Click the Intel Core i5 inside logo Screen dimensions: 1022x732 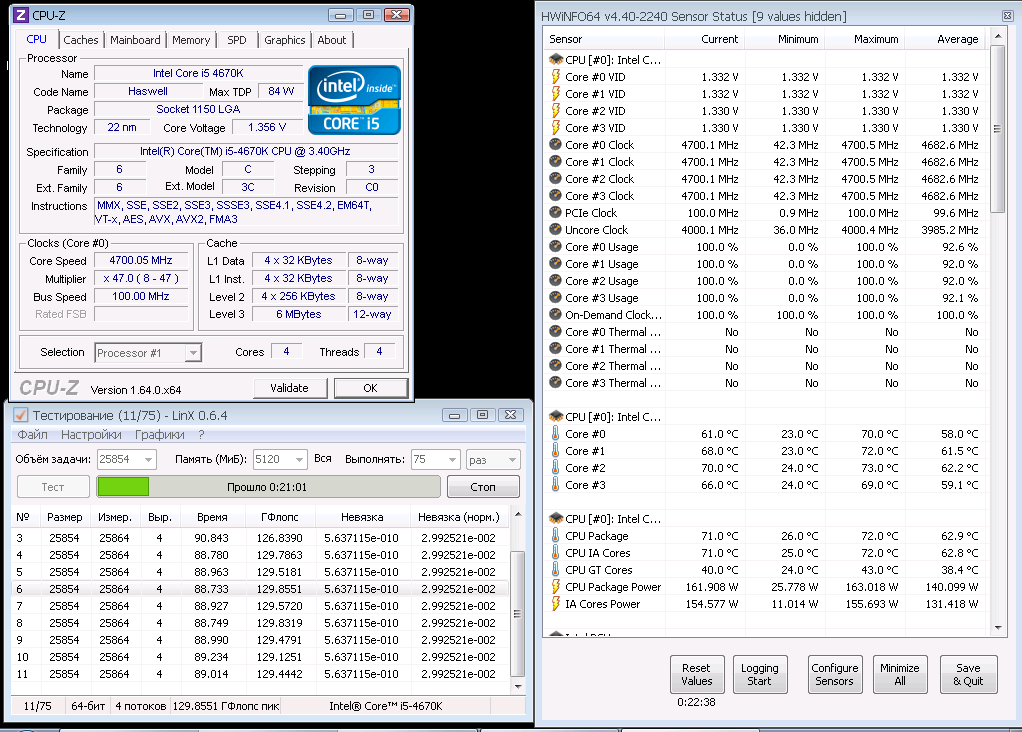tap(354, 100)
